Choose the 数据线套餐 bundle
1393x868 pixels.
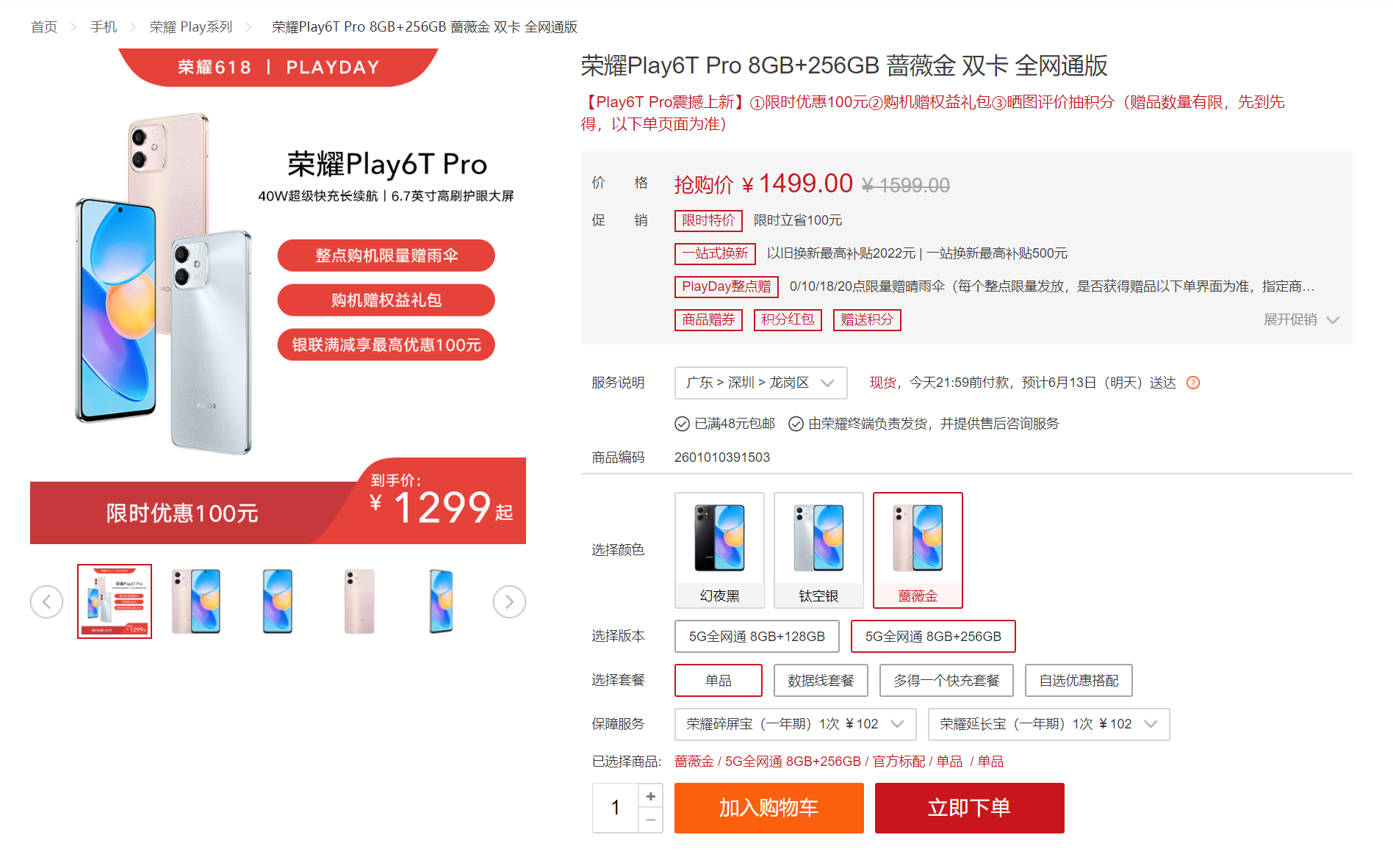coord(821,681)
